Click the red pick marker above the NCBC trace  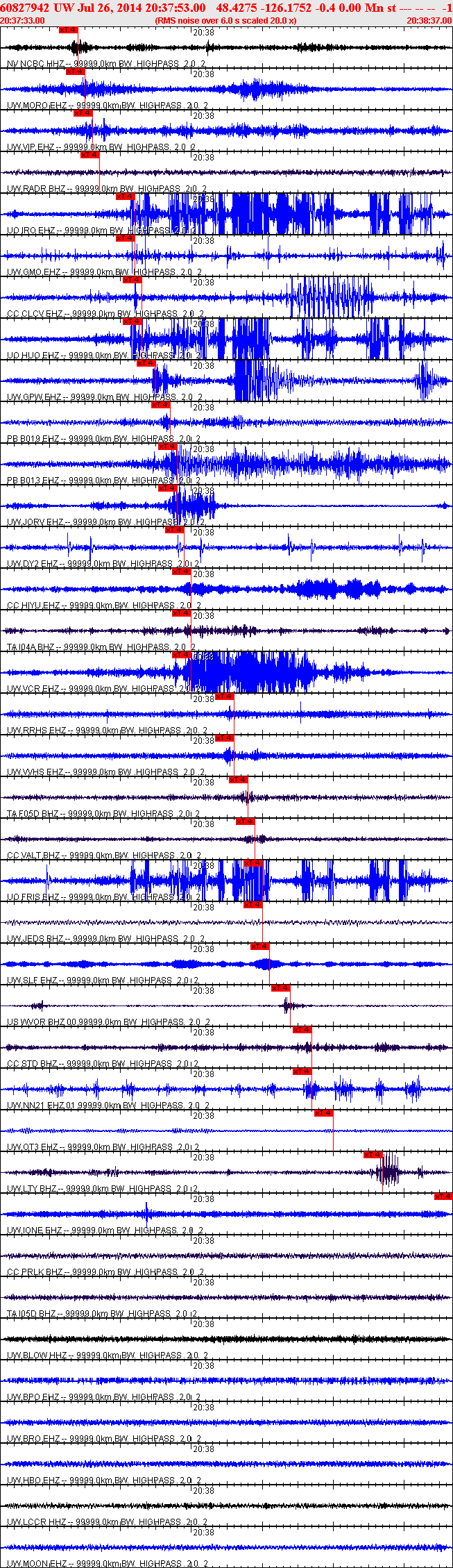pos(69,30)
